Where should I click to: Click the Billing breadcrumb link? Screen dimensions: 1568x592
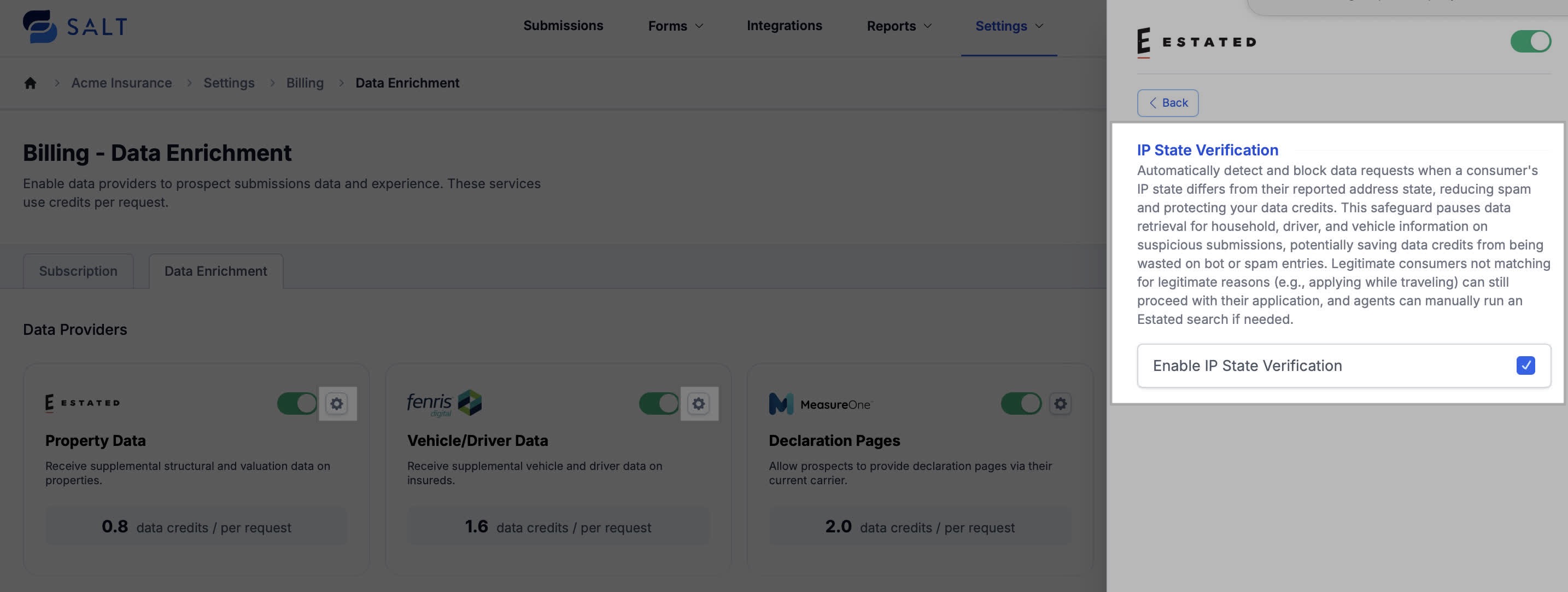305,83
